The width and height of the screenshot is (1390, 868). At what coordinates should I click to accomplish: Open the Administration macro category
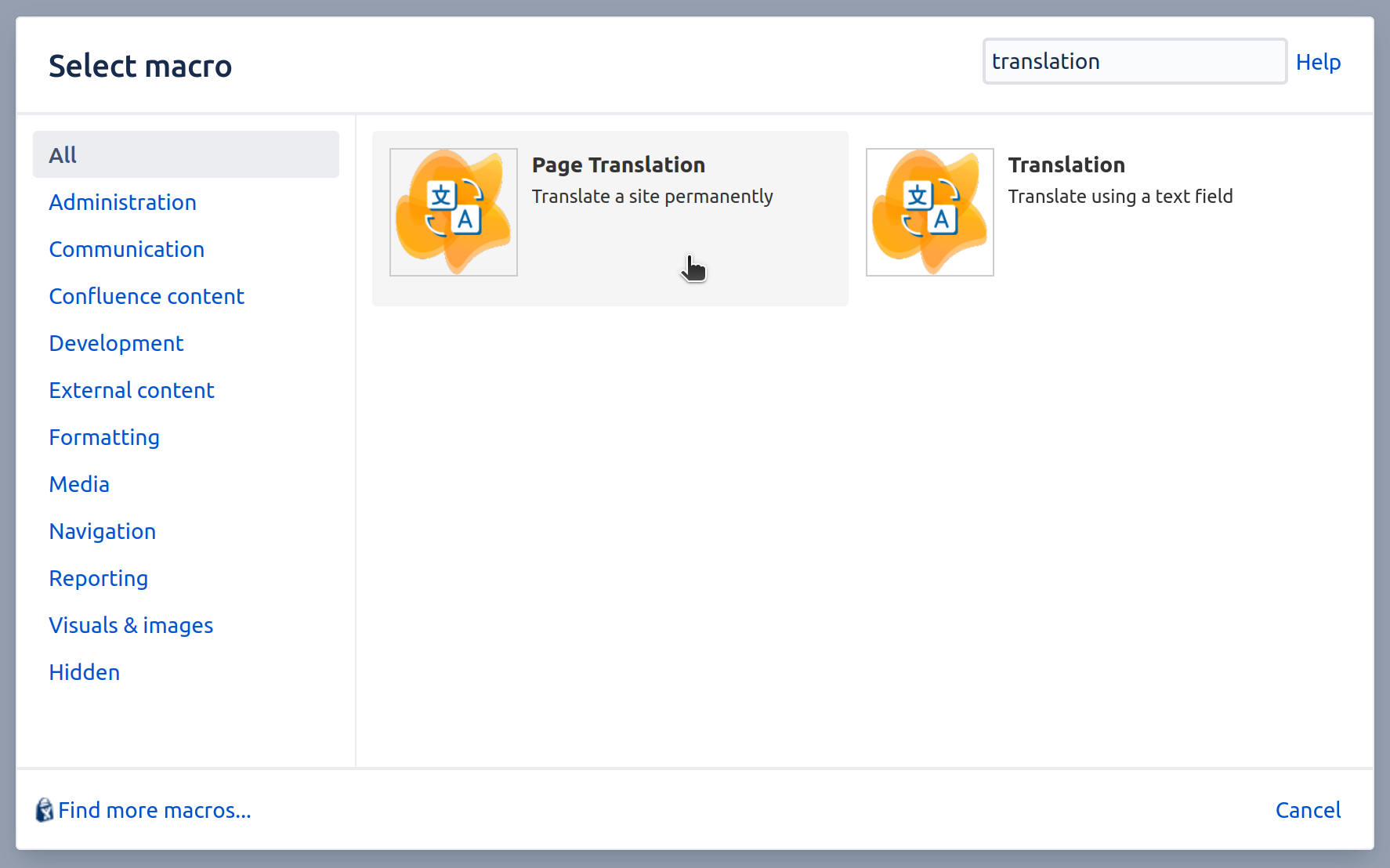click(x=122, y=202)
